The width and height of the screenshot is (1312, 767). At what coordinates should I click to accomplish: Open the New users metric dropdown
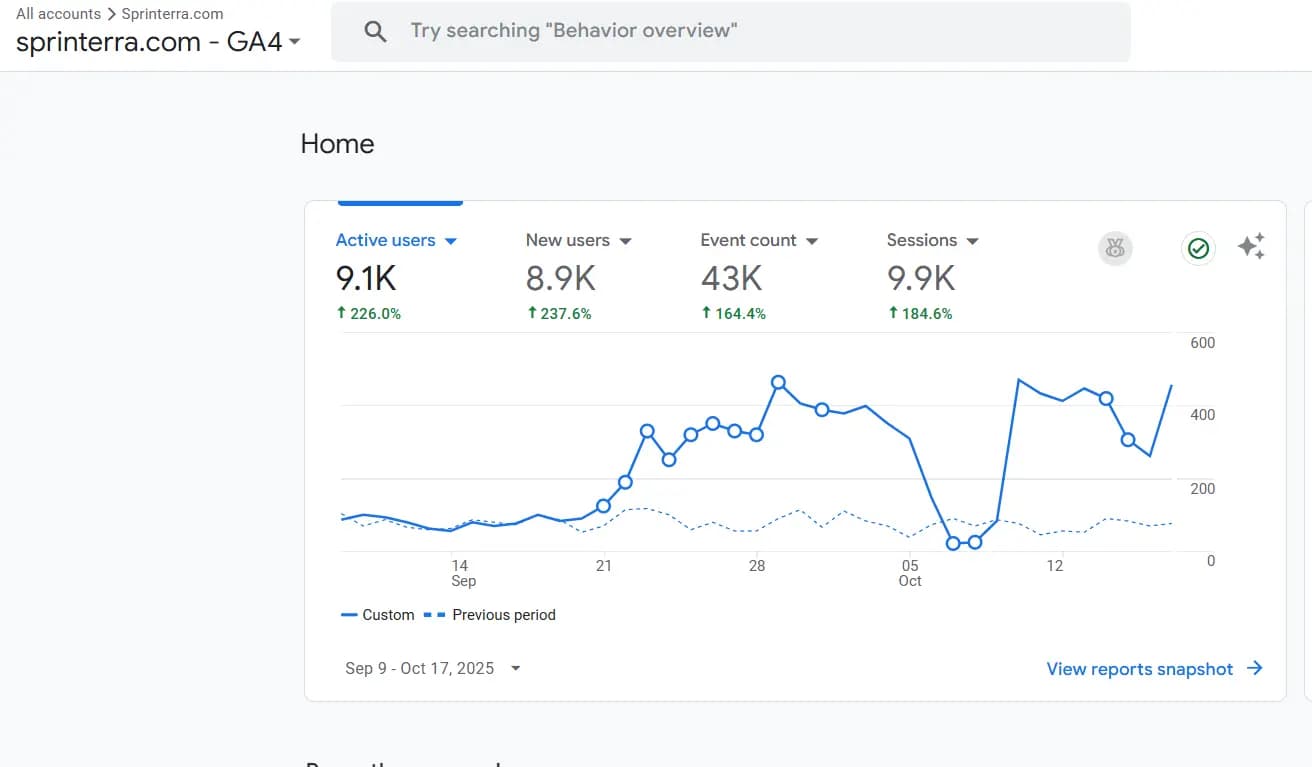coord(579,240)
